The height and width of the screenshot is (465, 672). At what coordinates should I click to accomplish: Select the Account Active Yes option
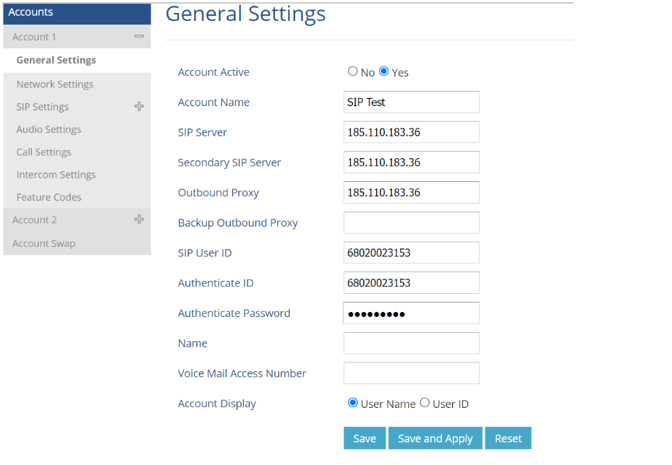(384, 72)
